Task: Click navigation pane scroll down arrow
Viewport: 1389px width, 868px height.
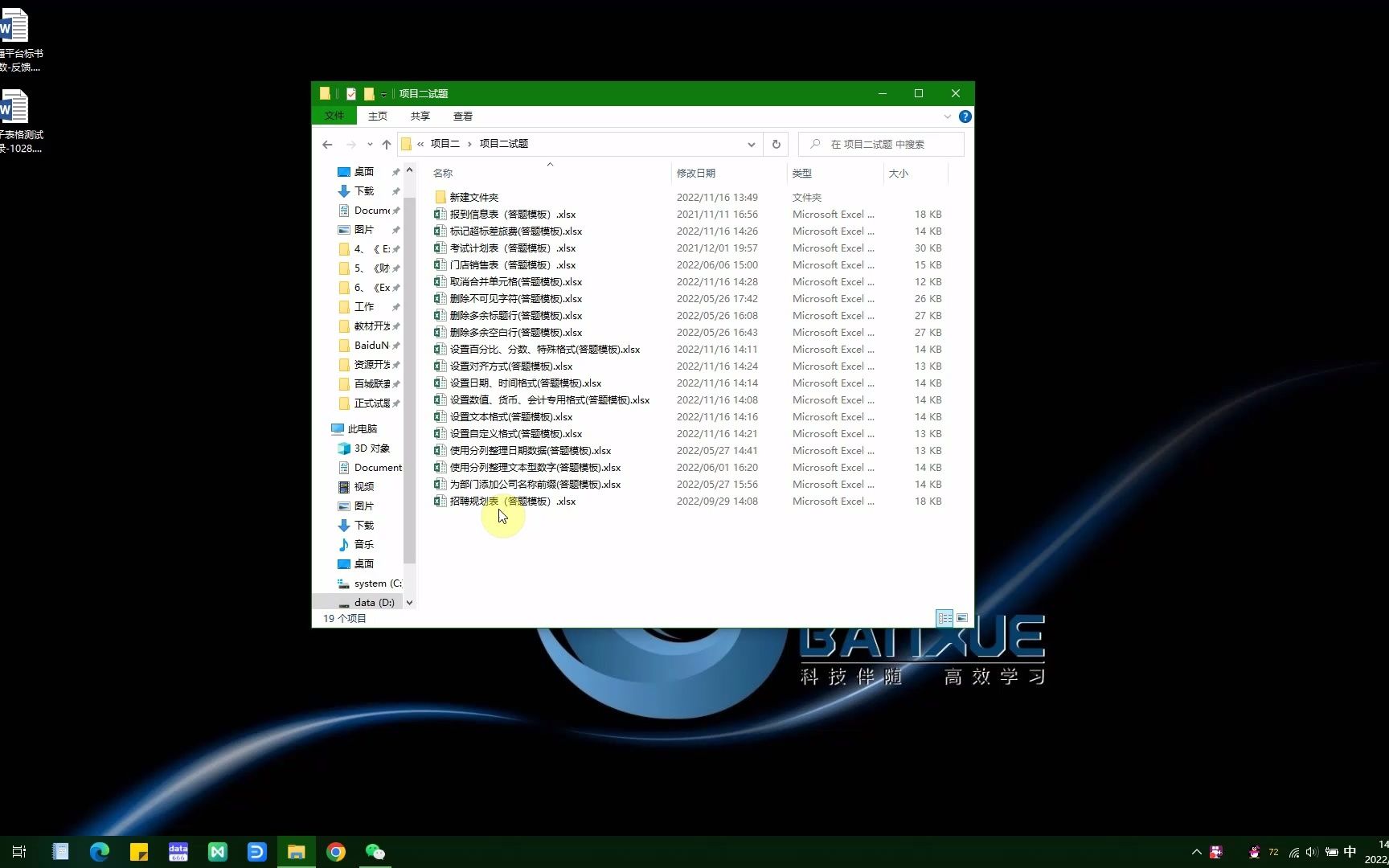Action: 409,603
